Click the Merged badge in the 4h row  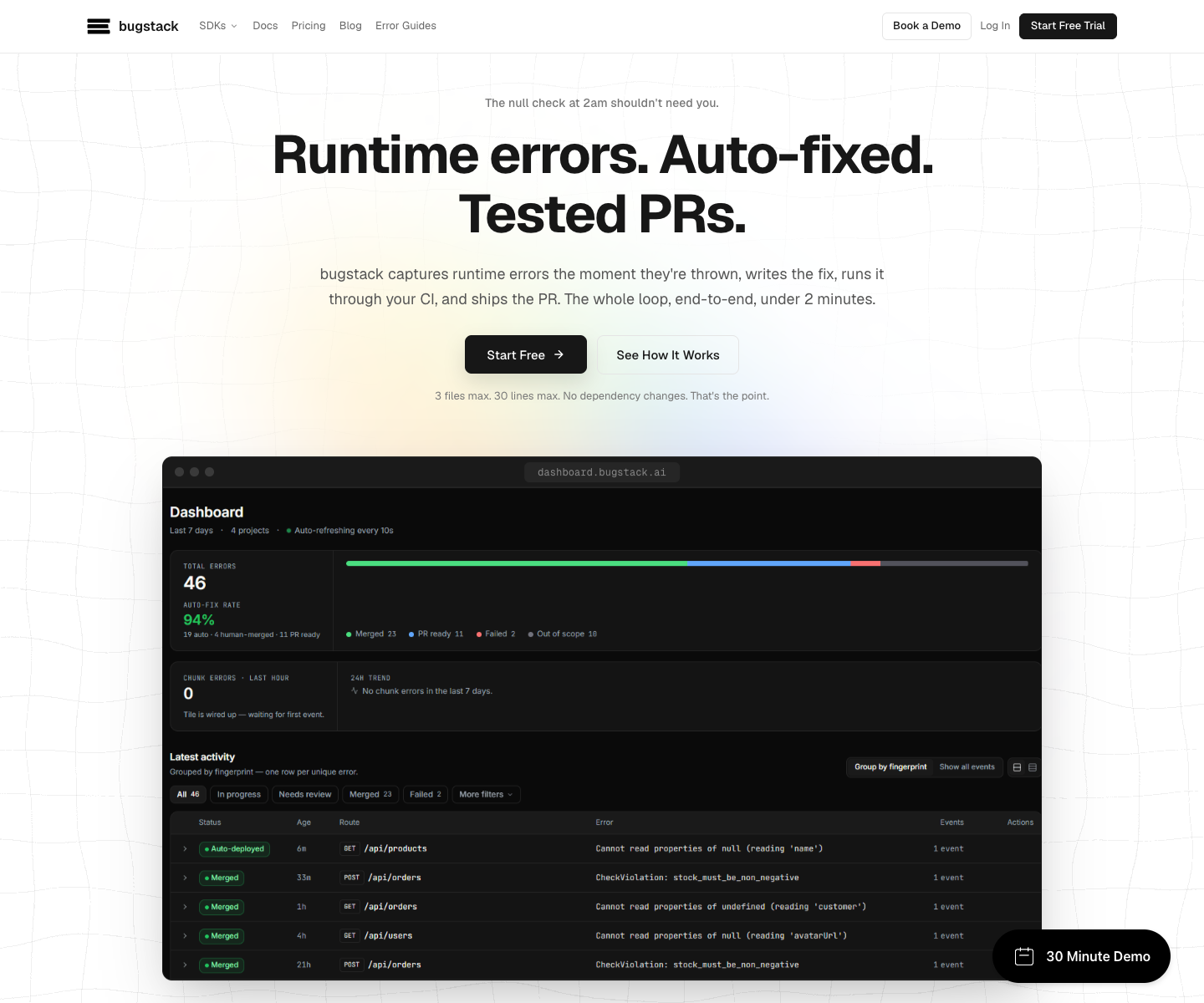click(222, 936)
